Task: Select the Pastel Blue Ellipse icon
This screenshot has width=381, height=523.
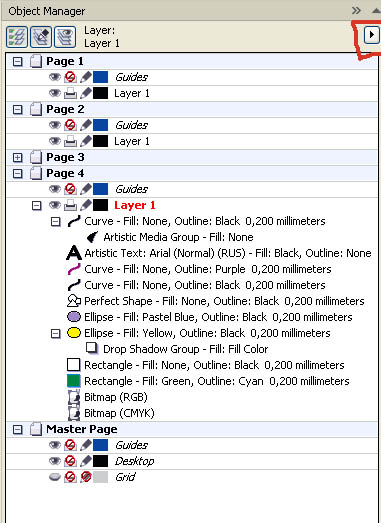Action: click(x=74, y=317)
